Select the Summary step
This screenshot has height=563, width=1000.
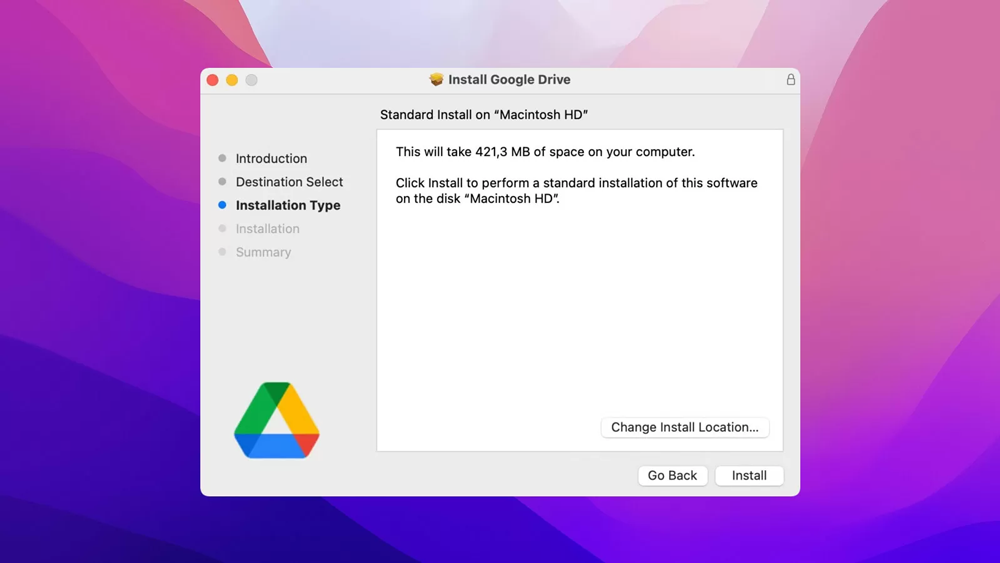coord(263,252)
